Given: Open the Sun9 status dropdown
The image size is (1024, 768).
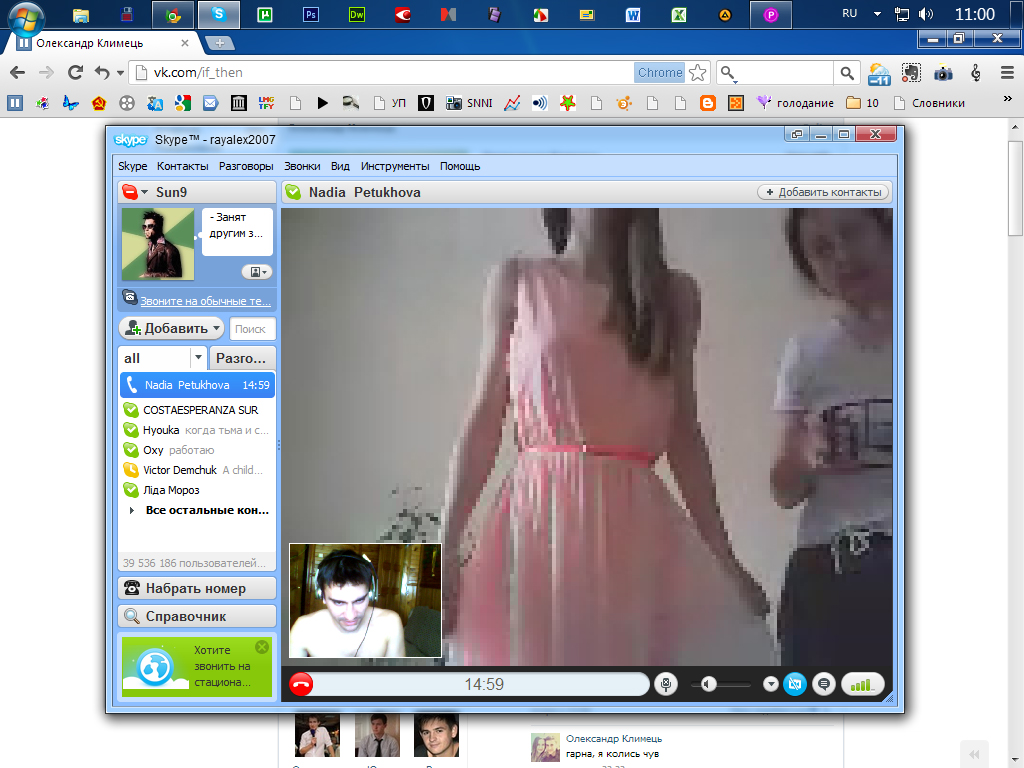Looking at the screenshot, I should (144, 192).
